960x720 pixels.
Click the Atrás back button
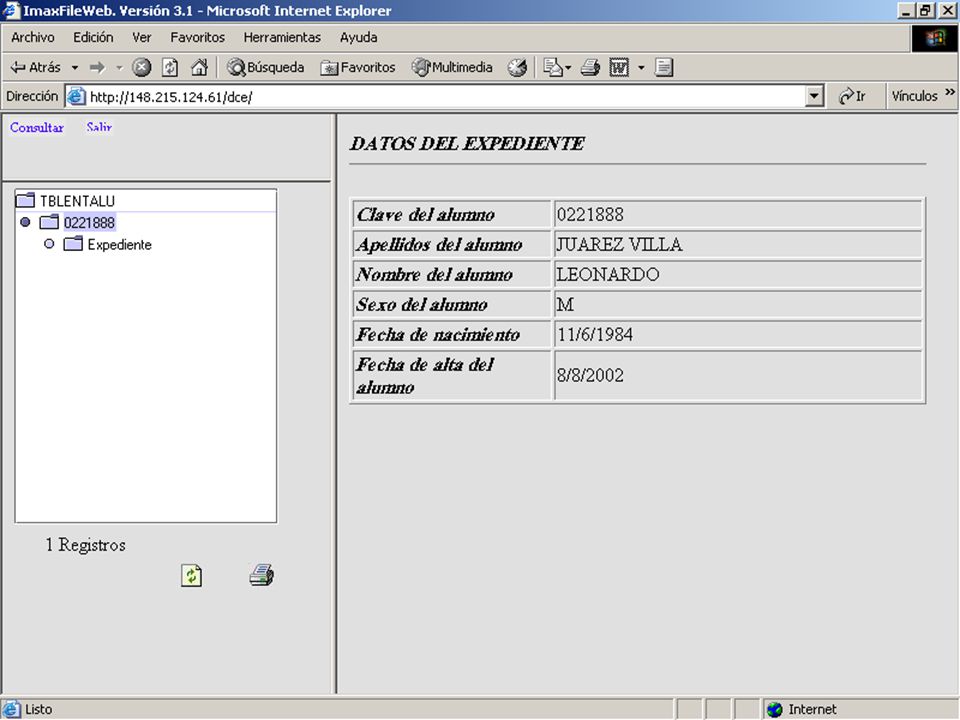click(36, 67)
